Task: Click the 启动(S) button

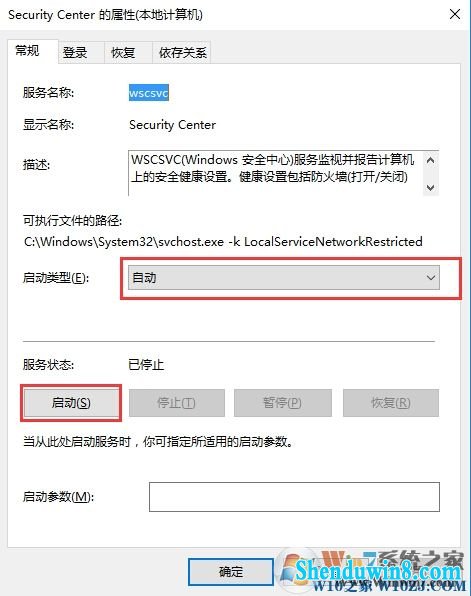Action: pyautogui.click(x=71, y=403)
